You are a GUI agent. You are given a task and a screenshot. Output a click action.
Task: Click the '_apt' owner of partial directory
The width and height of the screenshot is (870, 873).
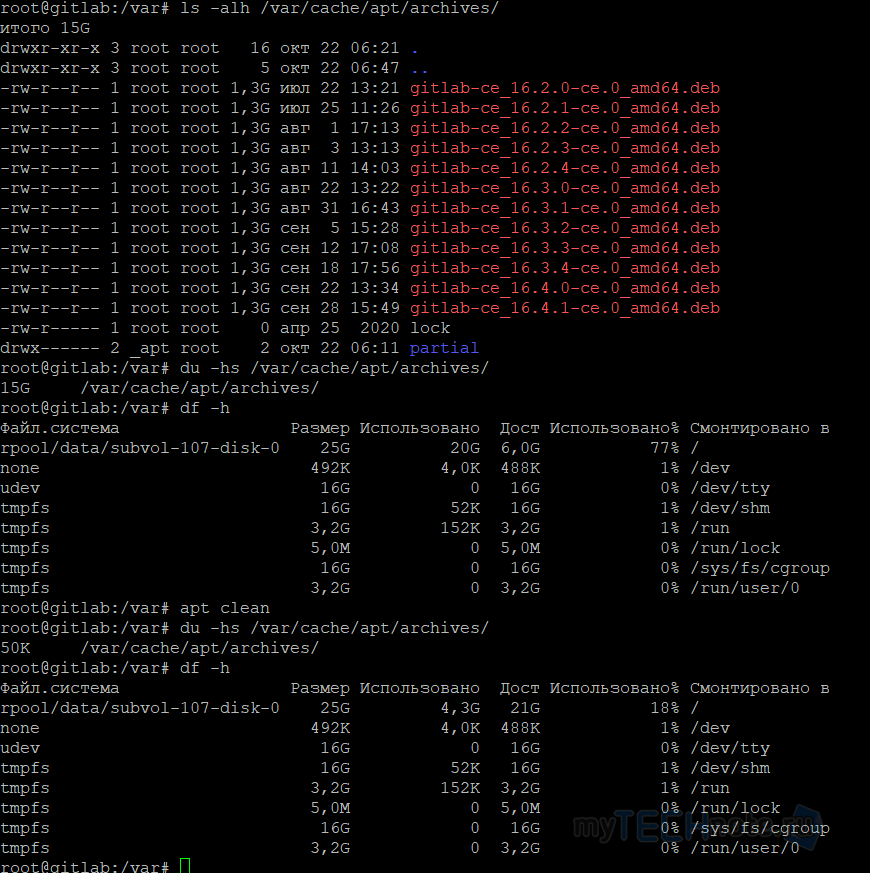[x=150, y=349]
